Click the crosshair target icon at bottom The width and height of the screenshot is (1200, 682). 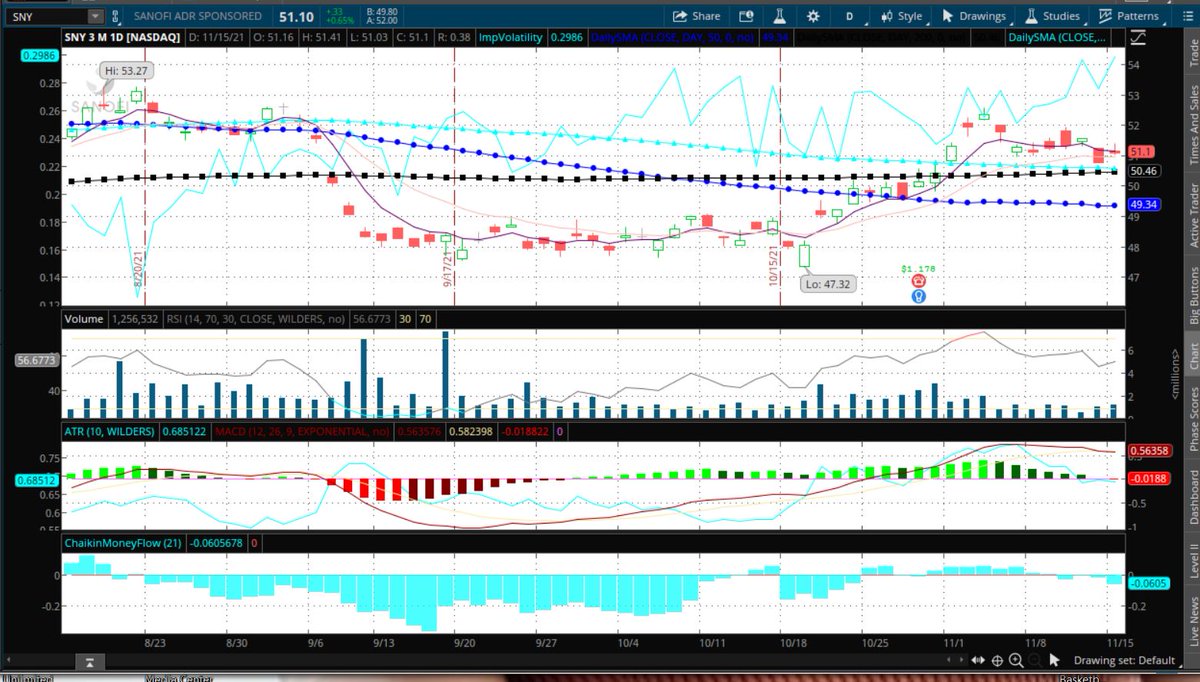click(x=997, y=660)
